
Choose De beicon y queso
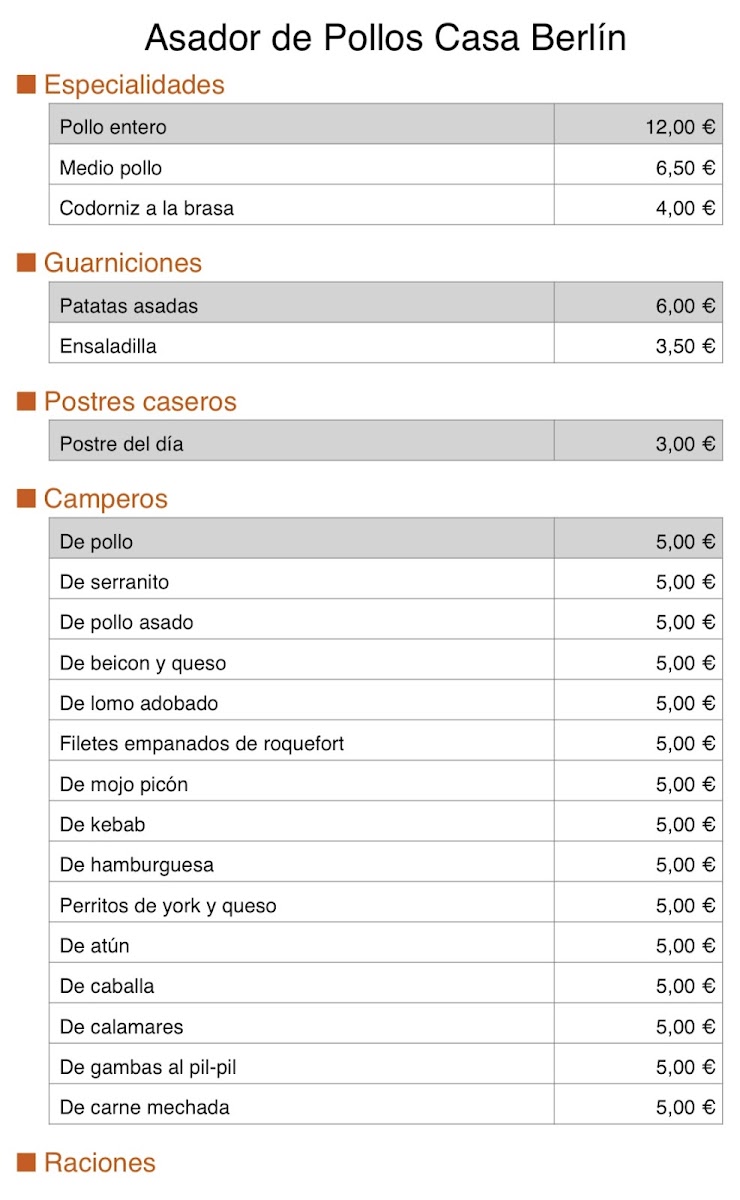tap(386, 663)
